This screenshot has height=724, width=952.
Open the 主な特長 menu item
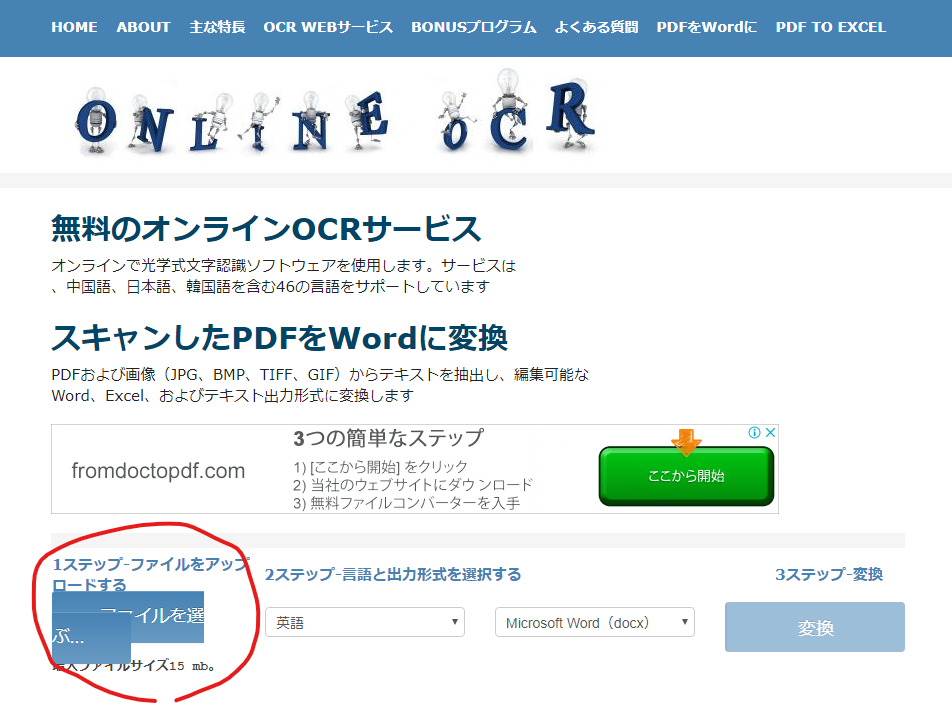click(x=217, y=27)
